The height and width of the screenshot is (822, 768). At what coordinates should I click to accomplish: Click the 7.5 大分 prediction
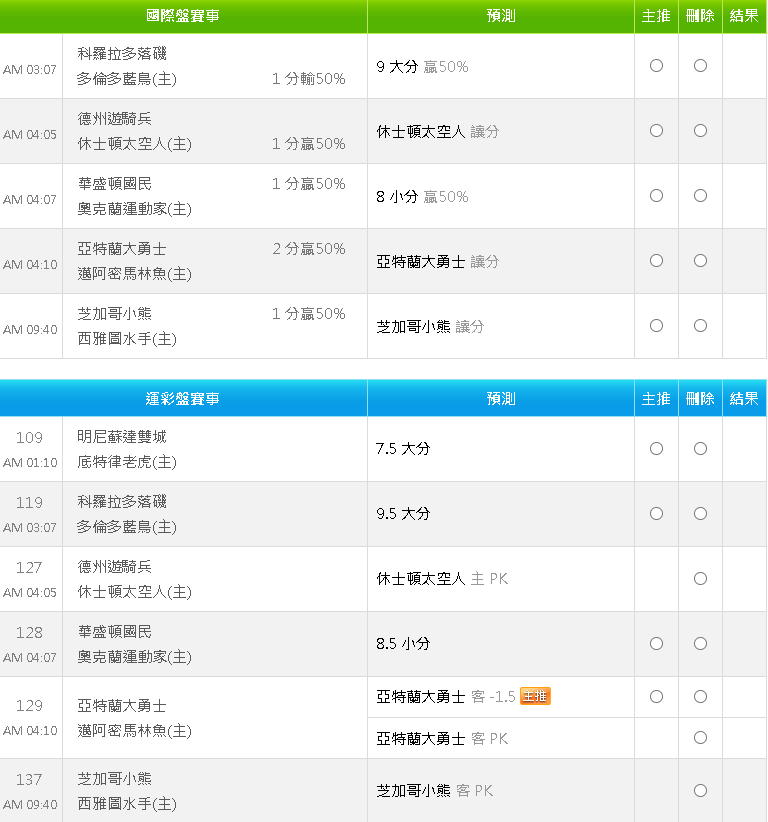tap(403, 449)
